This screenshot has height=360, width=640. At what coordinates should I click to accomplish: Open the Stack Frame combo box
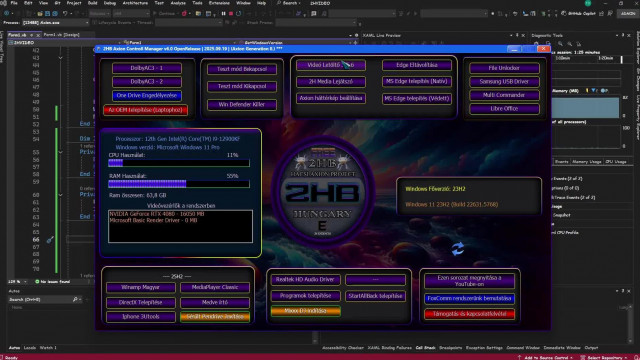(317, 22)
